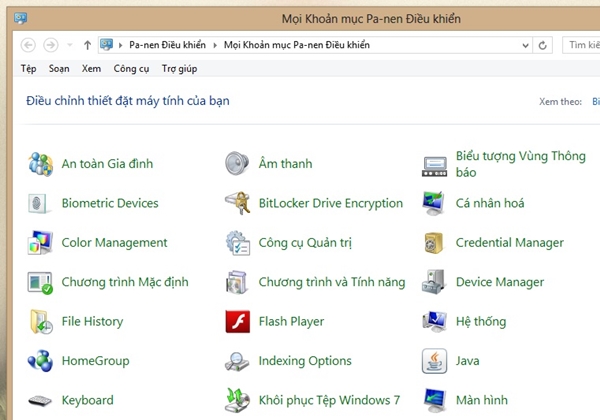Open the Công cụ Quản trị gear icon
The image size is (600, 420).
(x=238, y=243)
